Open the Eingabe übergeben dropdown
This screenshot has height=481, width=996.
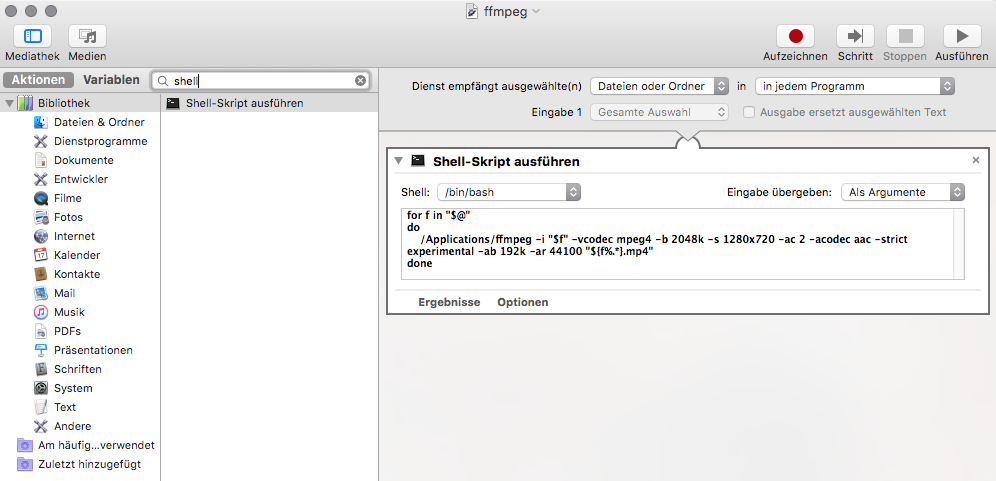[x=903, y=193]
